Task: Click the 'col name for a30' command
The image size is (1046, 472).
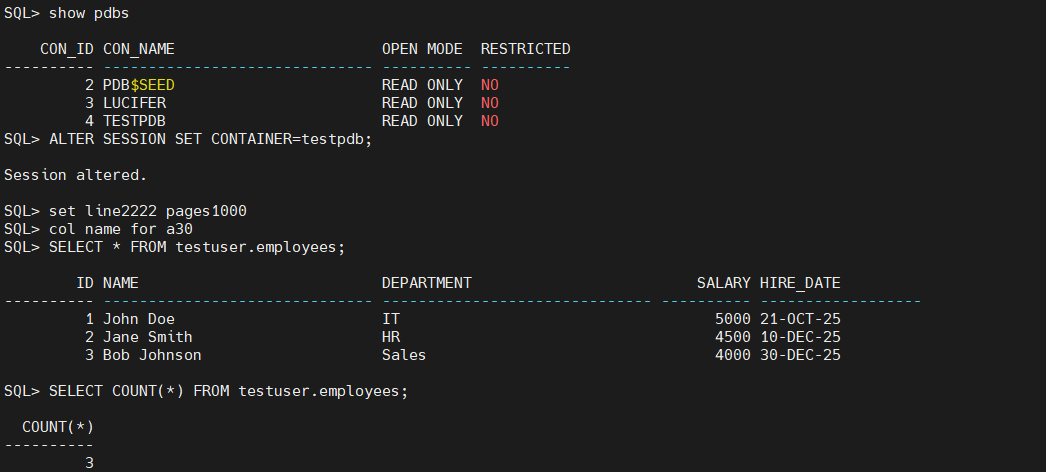Action: [x=120, y=229]
